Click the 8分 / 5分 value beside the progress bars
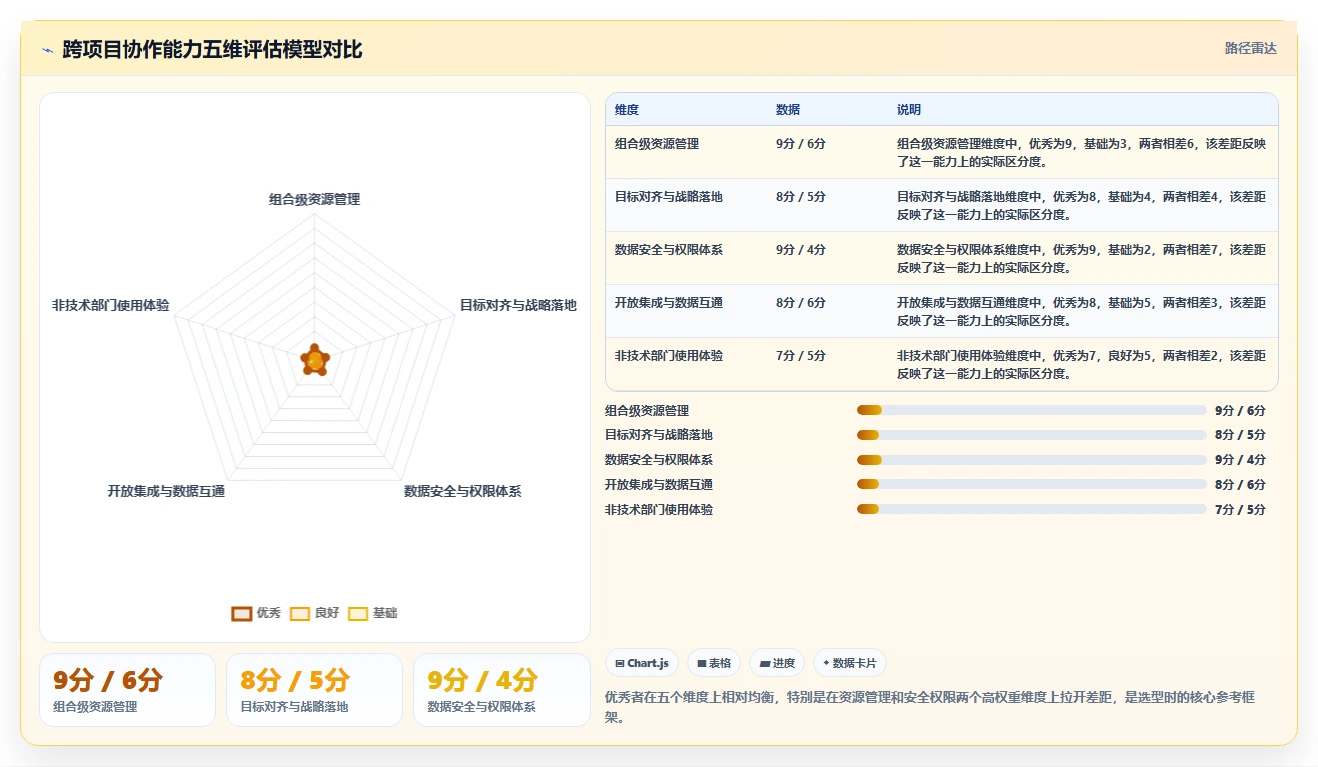The image size is (1318, 767). click(1240, 435)
